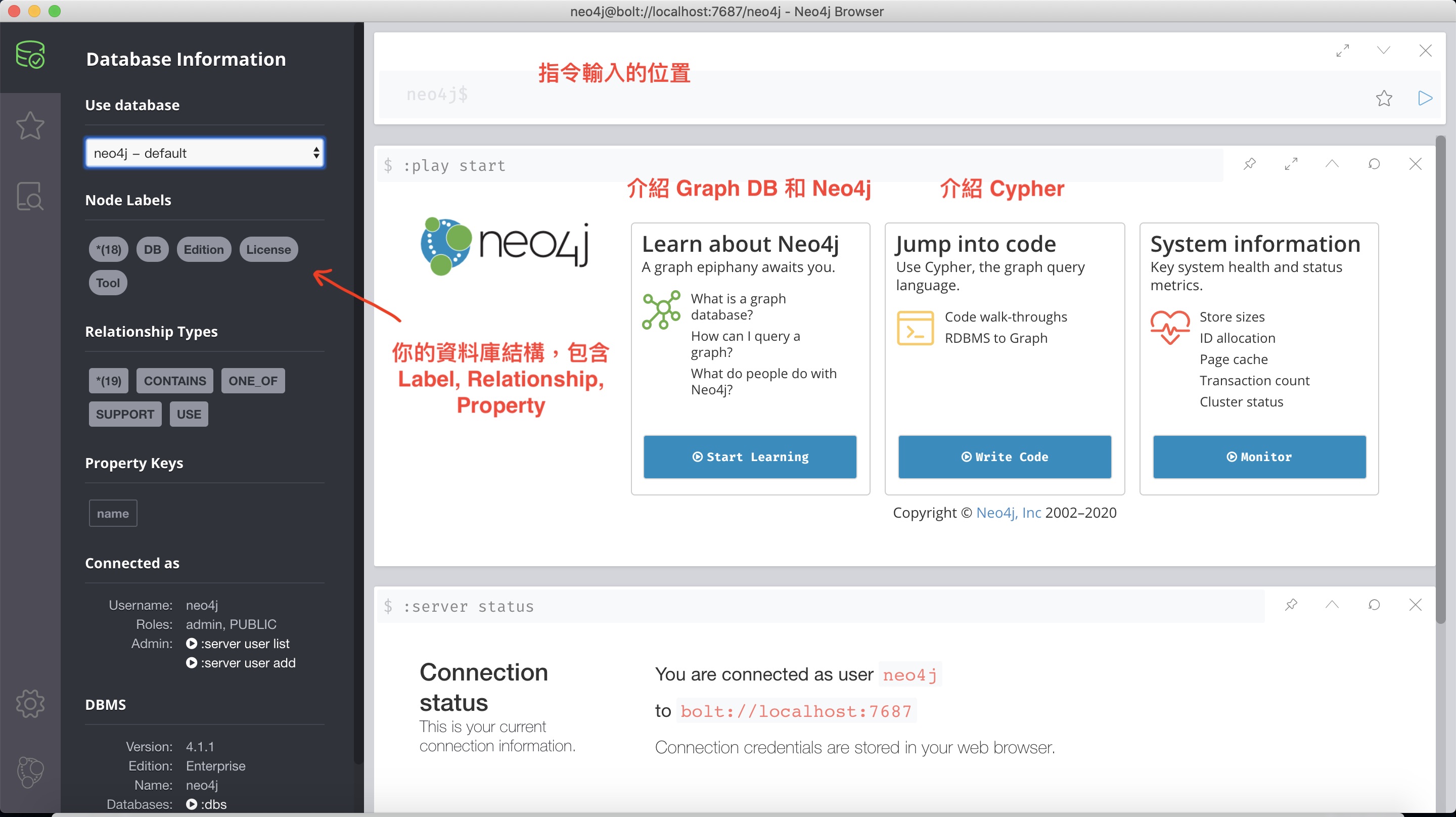The width and height of the screenshot is (1456, 817).
Task: Click Start Learning button
Action: pos(750,456)
